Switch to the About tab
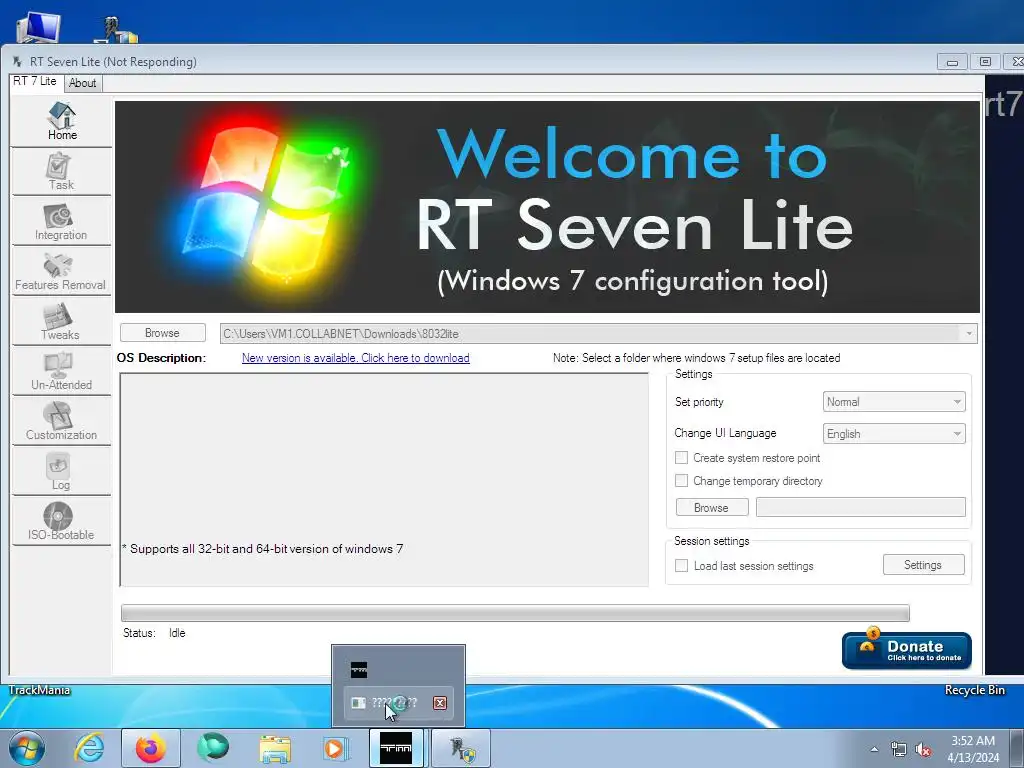Screen dimensions: 1024x768 pos(82,83)
